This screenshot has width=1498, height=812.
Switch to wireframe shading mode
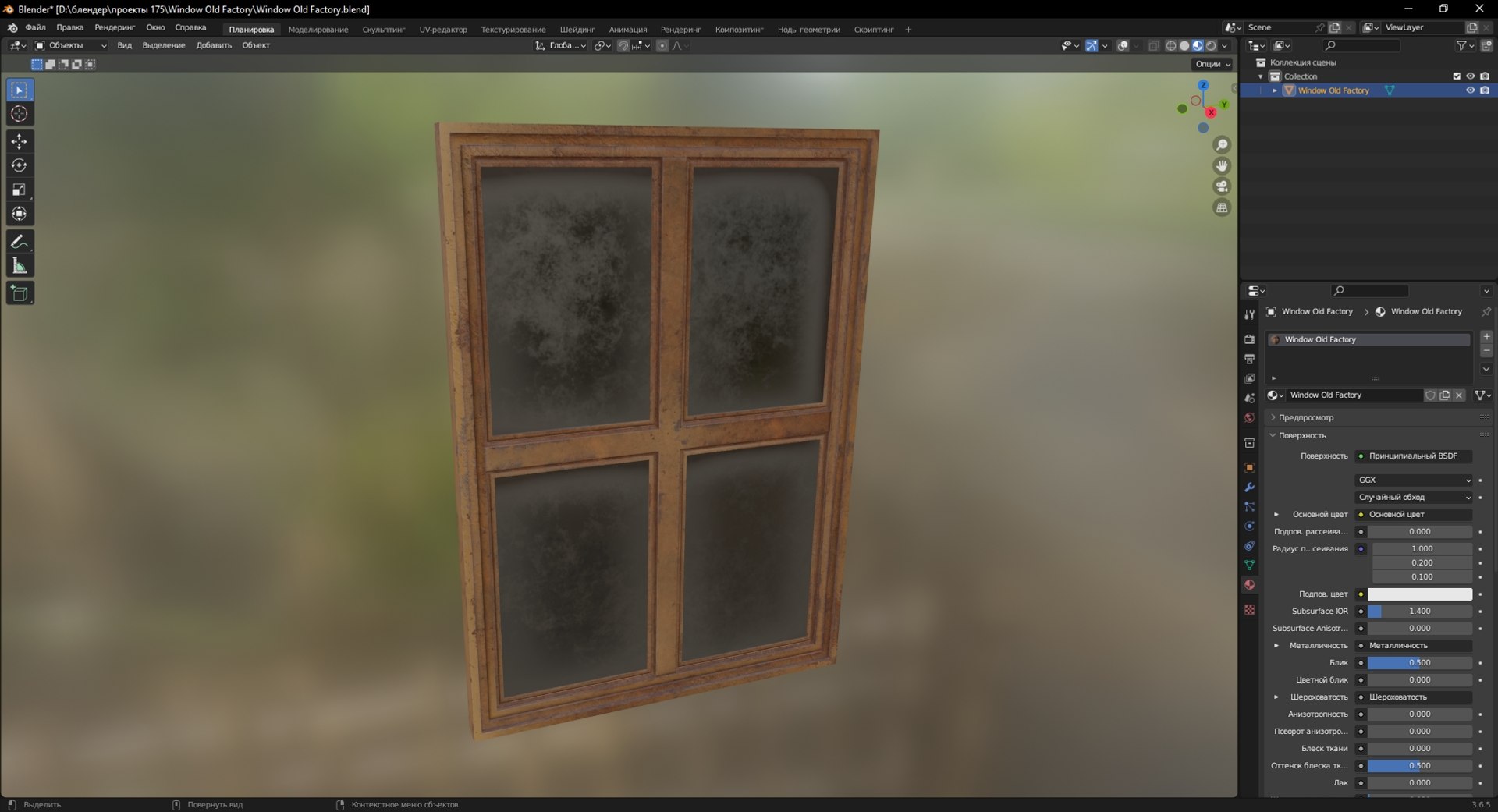click(x=1171, y=45)
